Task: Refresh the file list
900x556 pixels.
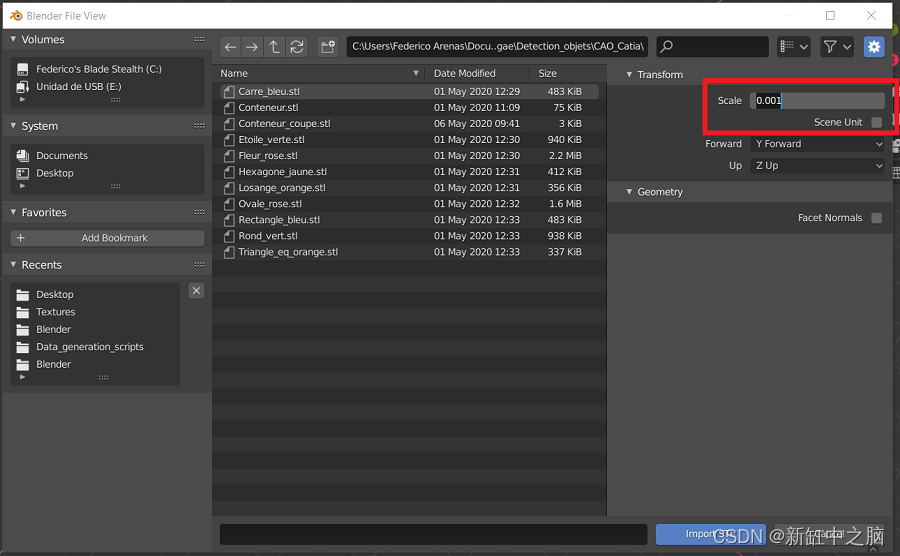Action: click(297, 46)
